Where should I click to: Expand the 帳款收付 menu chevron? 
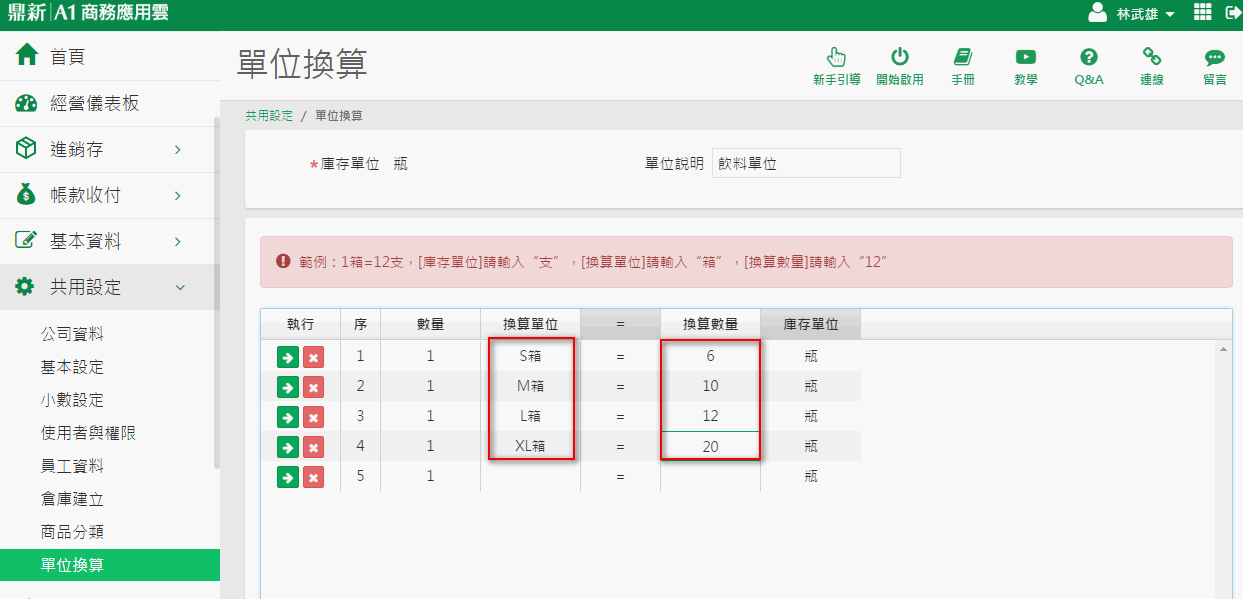(178, 196)
